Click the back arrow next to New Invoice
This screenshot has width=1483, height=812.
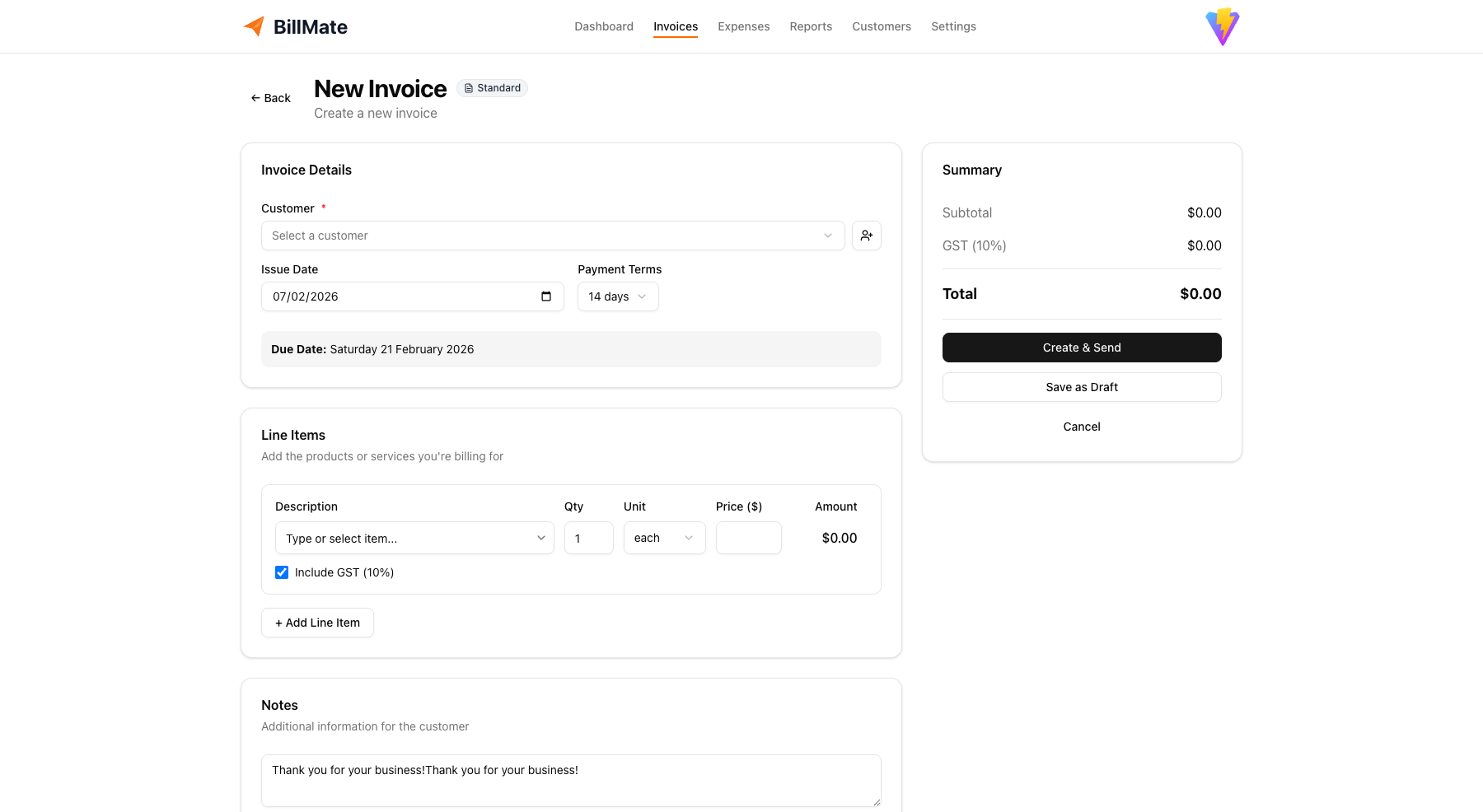click(x=254, y=97)
